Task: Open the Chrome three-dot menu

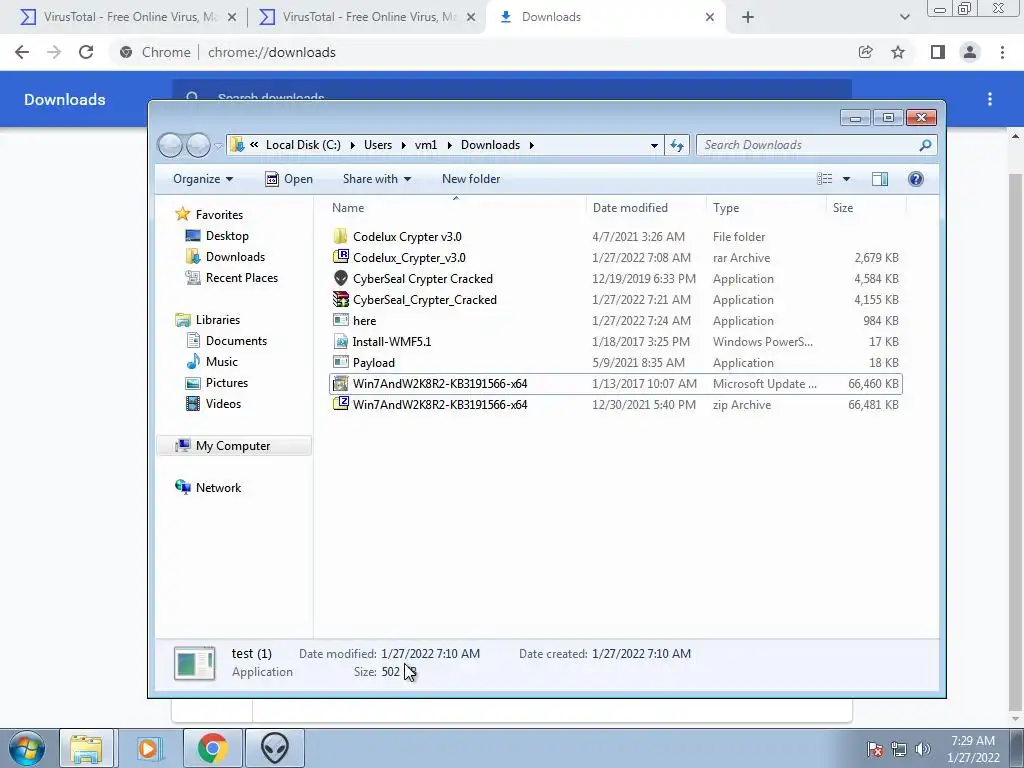Action: pos(1002,52)
